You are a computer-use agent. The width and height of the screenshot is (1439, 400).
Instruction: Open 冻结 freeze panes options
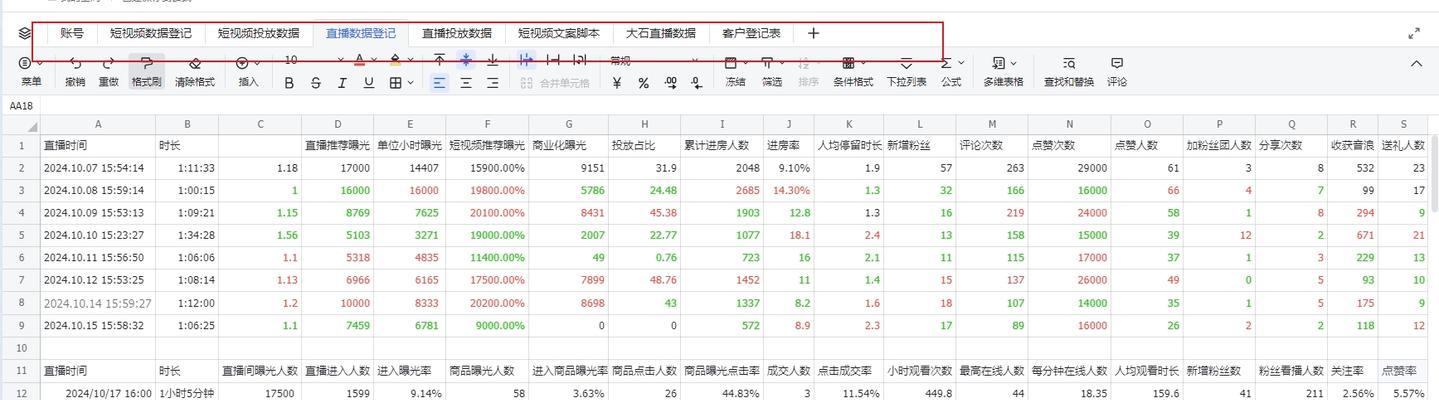point(735,72)
